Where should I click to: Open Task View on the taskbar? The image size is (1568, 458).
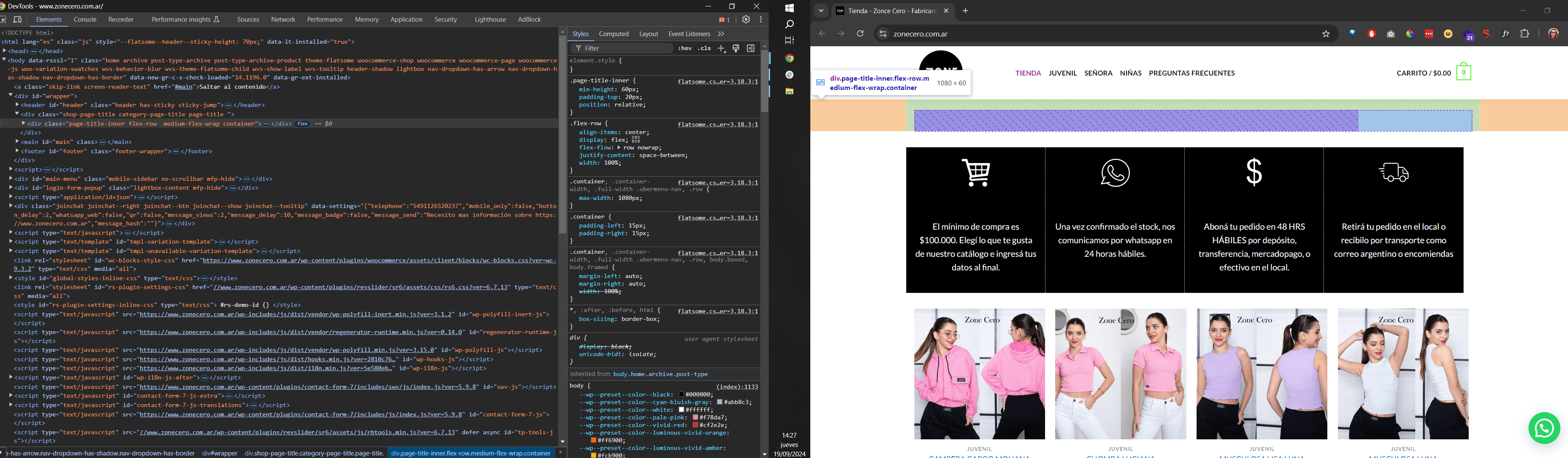click(x=790, y=41)
